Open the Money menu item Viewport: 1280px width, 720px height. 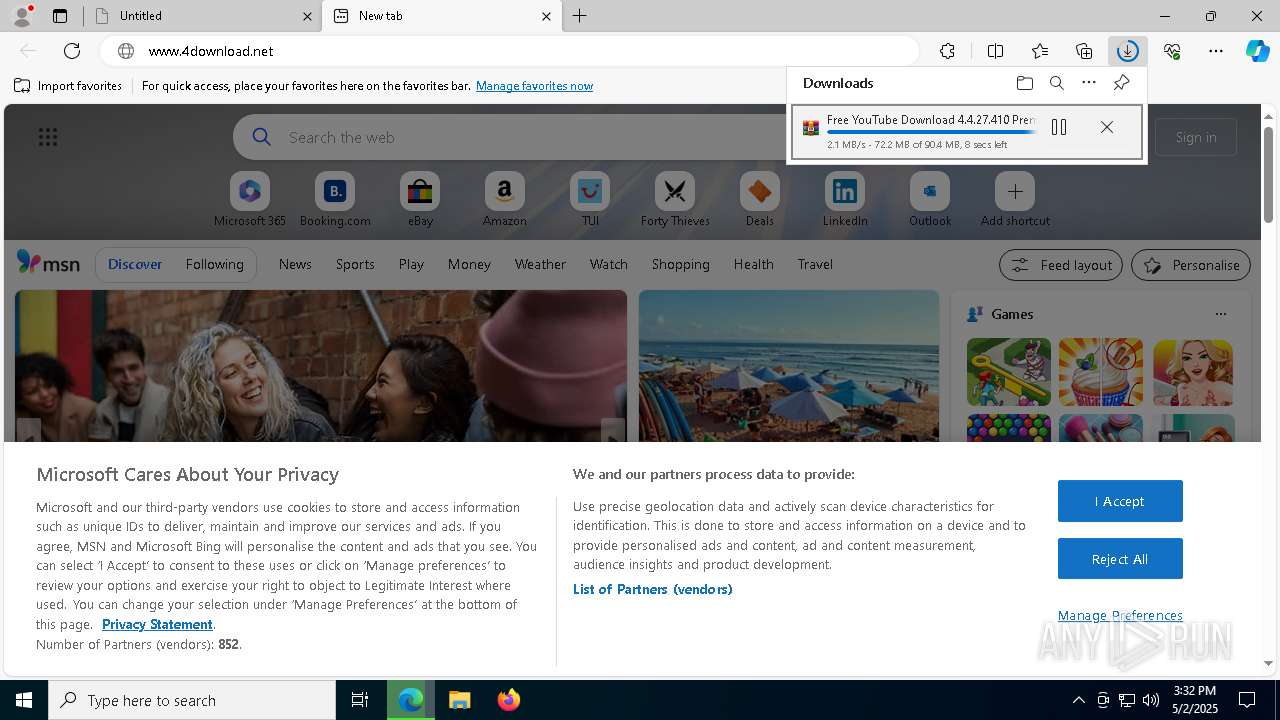[469, 264]
